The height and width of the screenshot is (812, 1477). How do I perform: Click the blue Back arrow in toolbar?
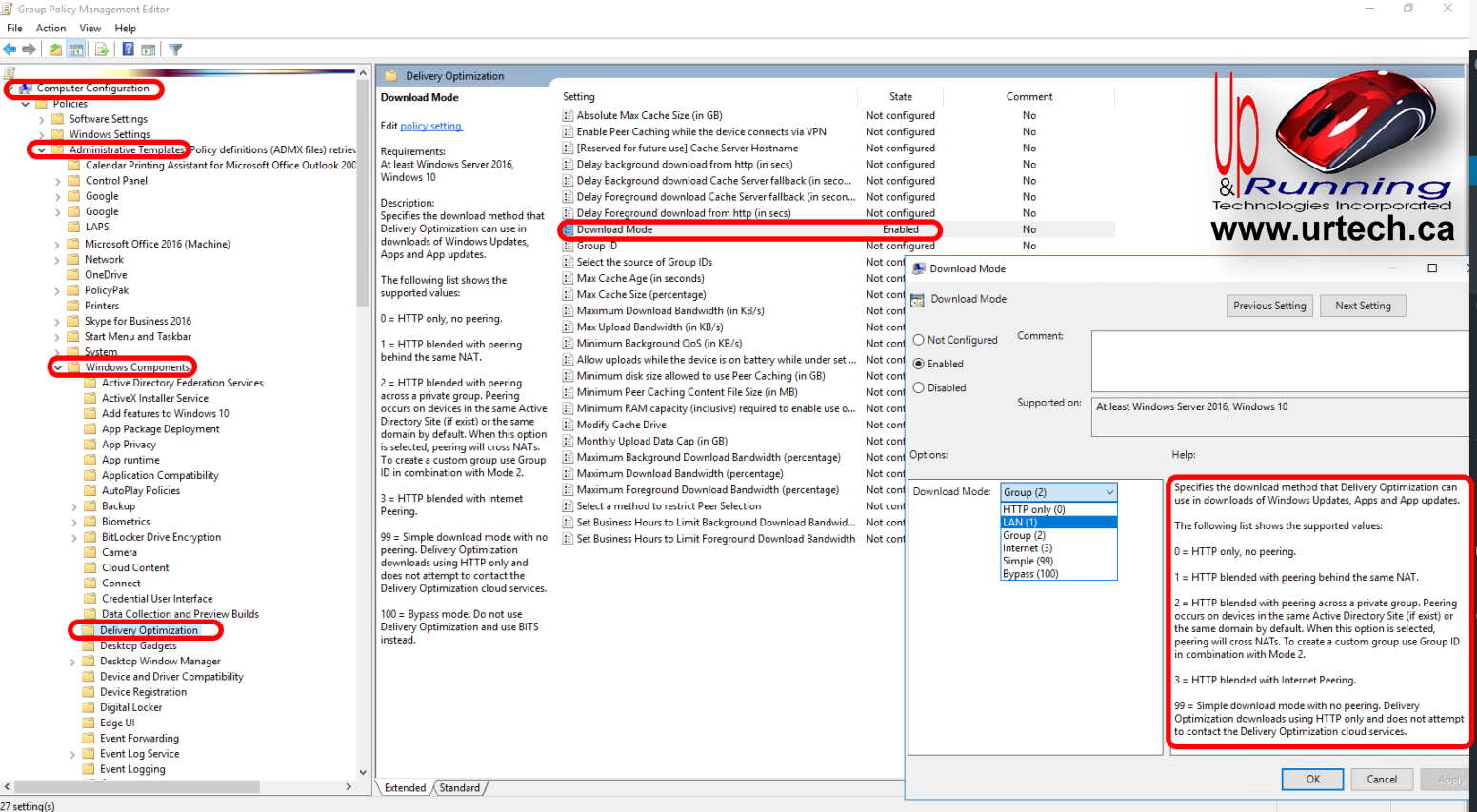tap(10, 50)
